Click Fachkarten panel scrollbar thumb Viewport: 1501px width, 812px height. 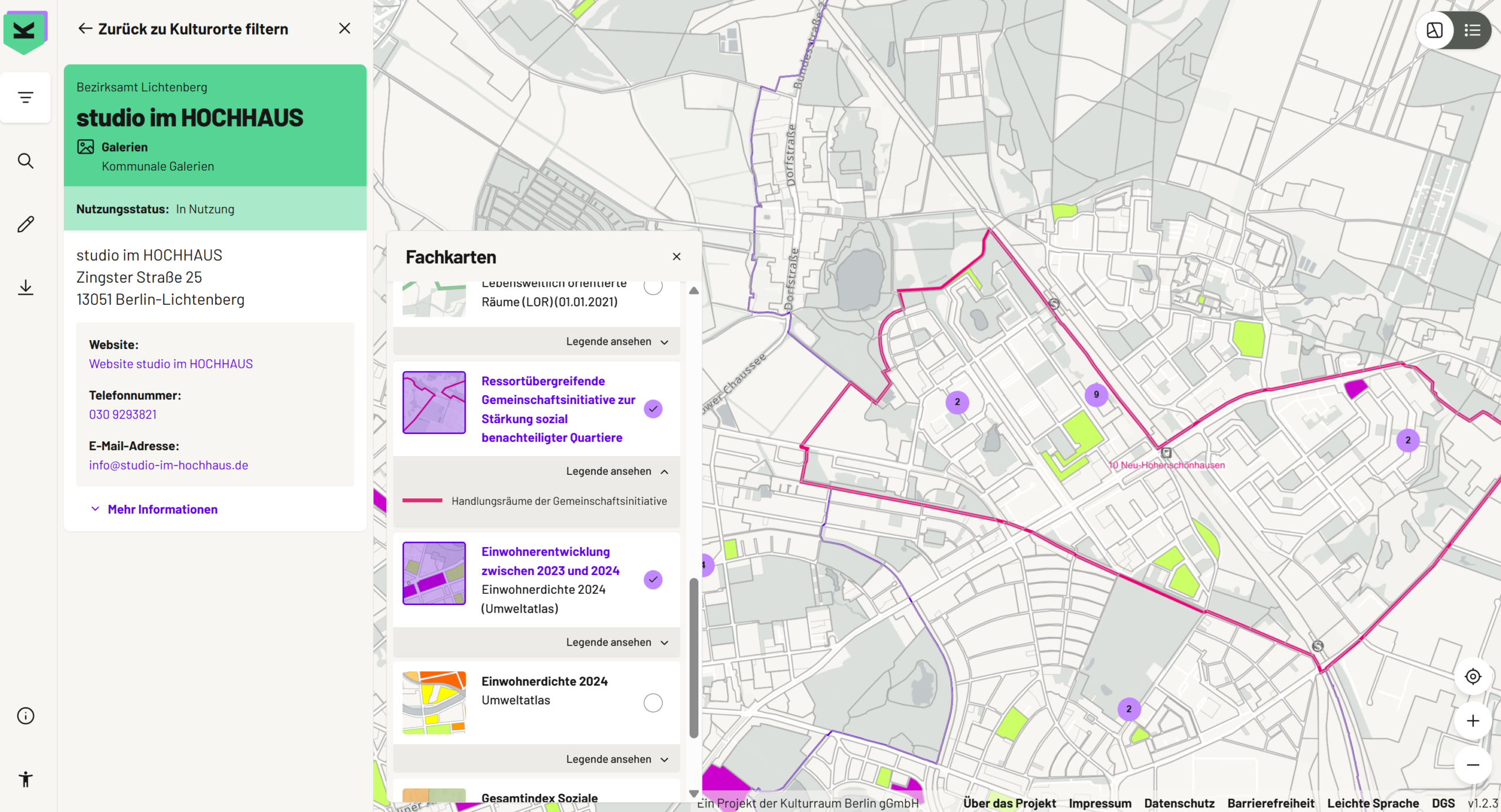tap(694, 657)
